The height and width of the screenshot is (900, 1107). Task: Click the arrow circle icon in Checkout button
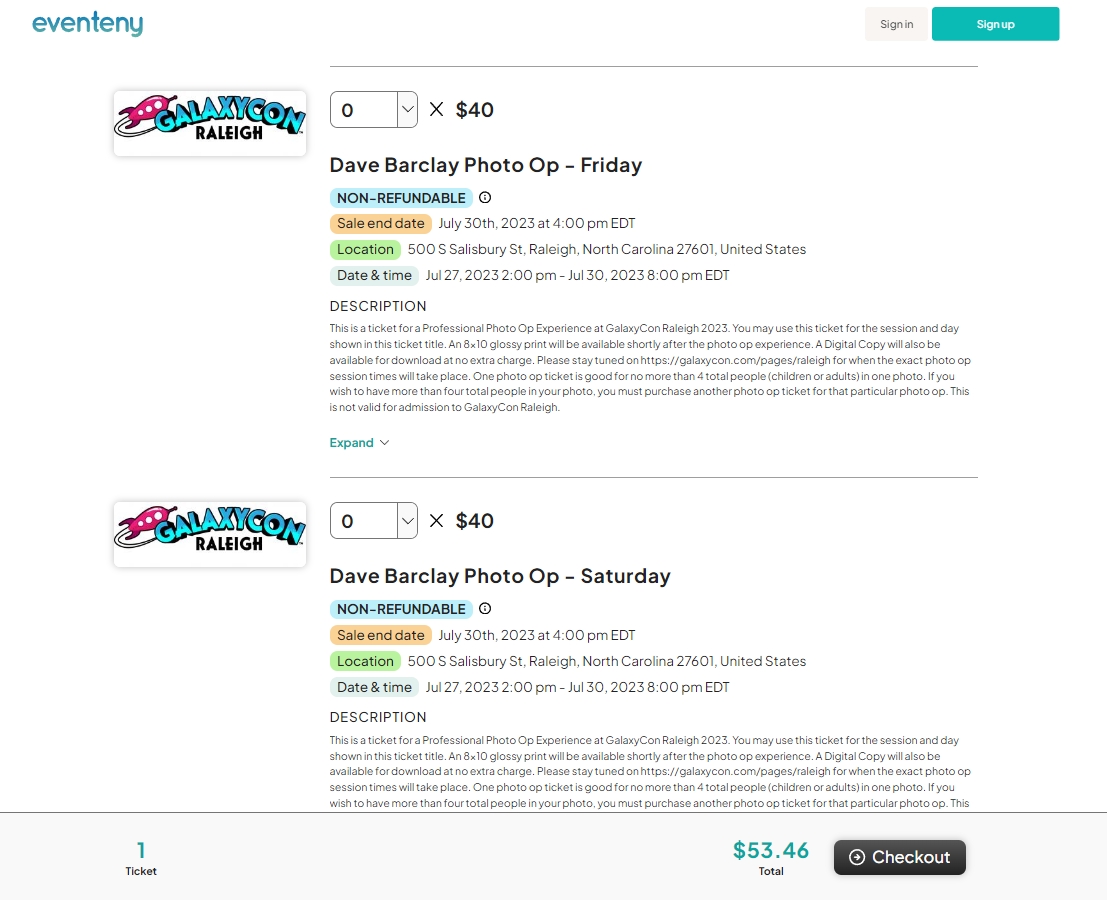pos(856,857)
